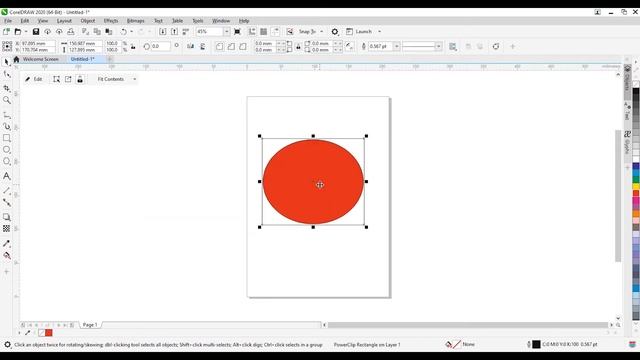Open the zoom level dropdown

coord(227,31)
